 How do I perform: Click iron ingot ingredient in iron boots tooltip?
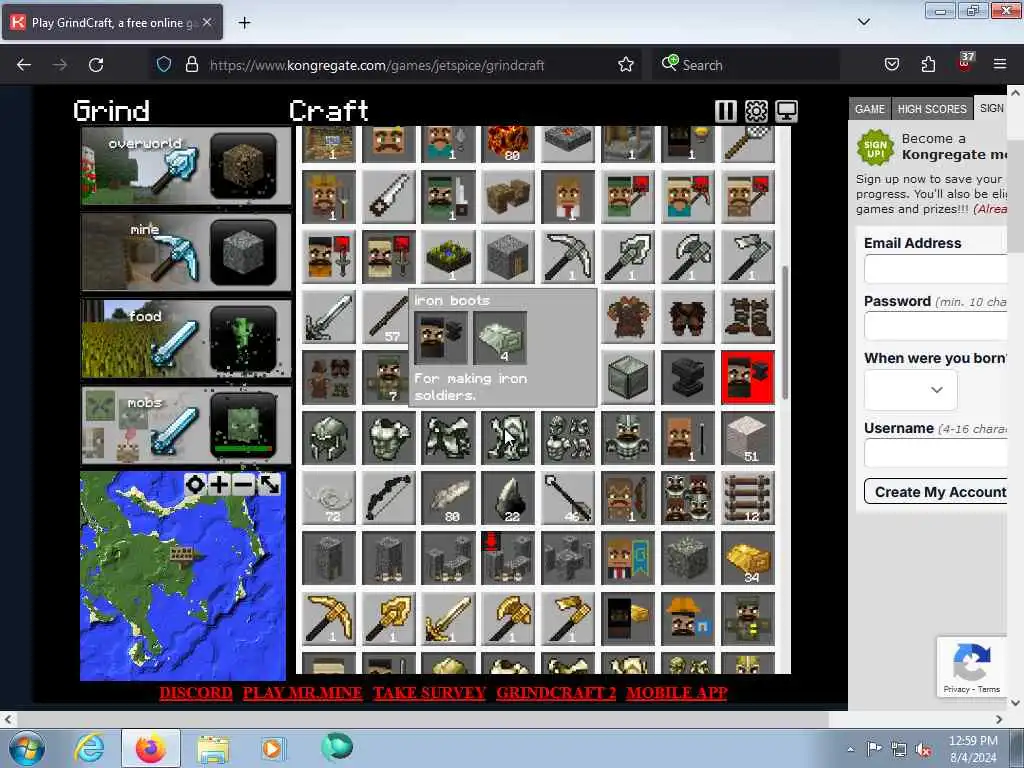pyautogui.click(x=500, y=338)
